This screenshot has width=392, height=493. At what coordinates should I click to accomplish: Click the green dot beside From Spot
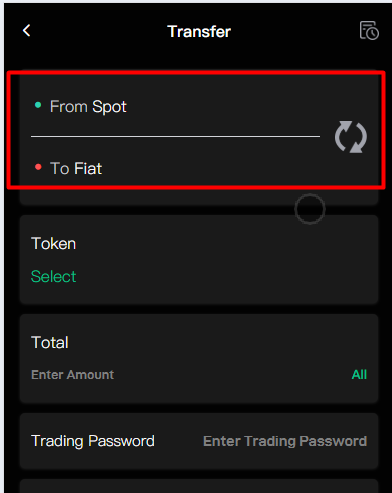[38, 105]
